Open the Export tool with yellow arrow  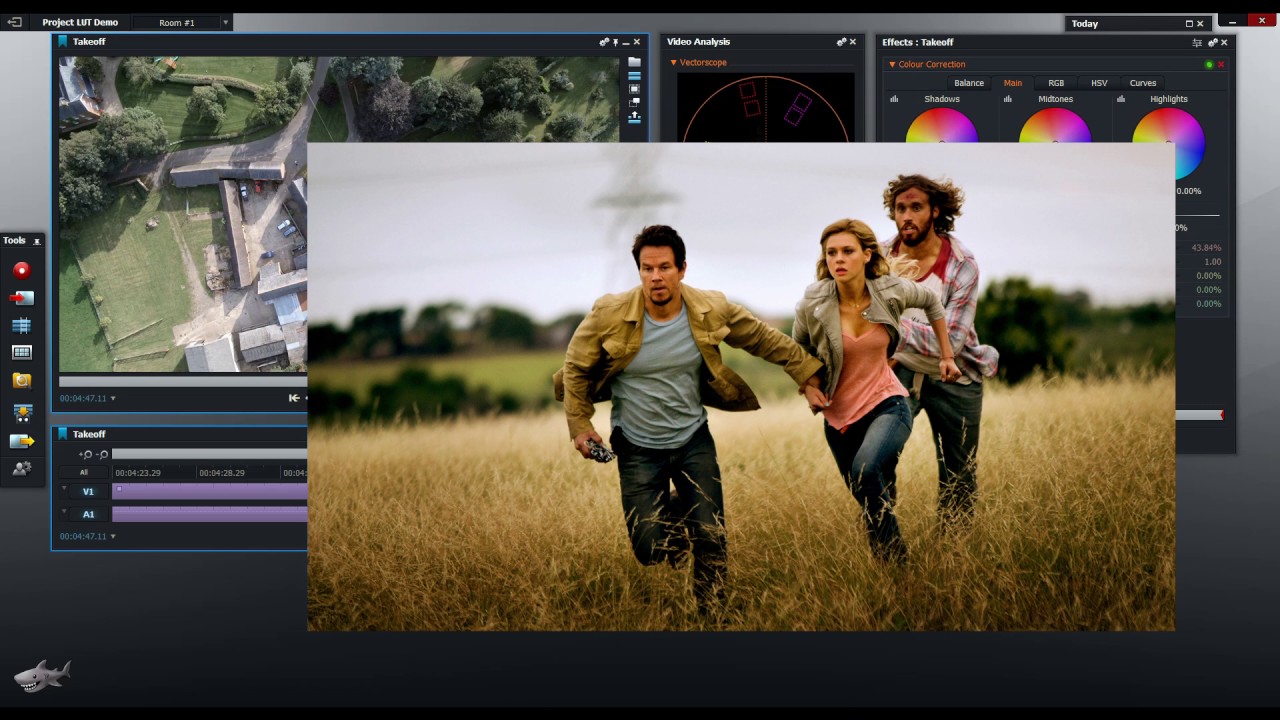click(21, 441)
